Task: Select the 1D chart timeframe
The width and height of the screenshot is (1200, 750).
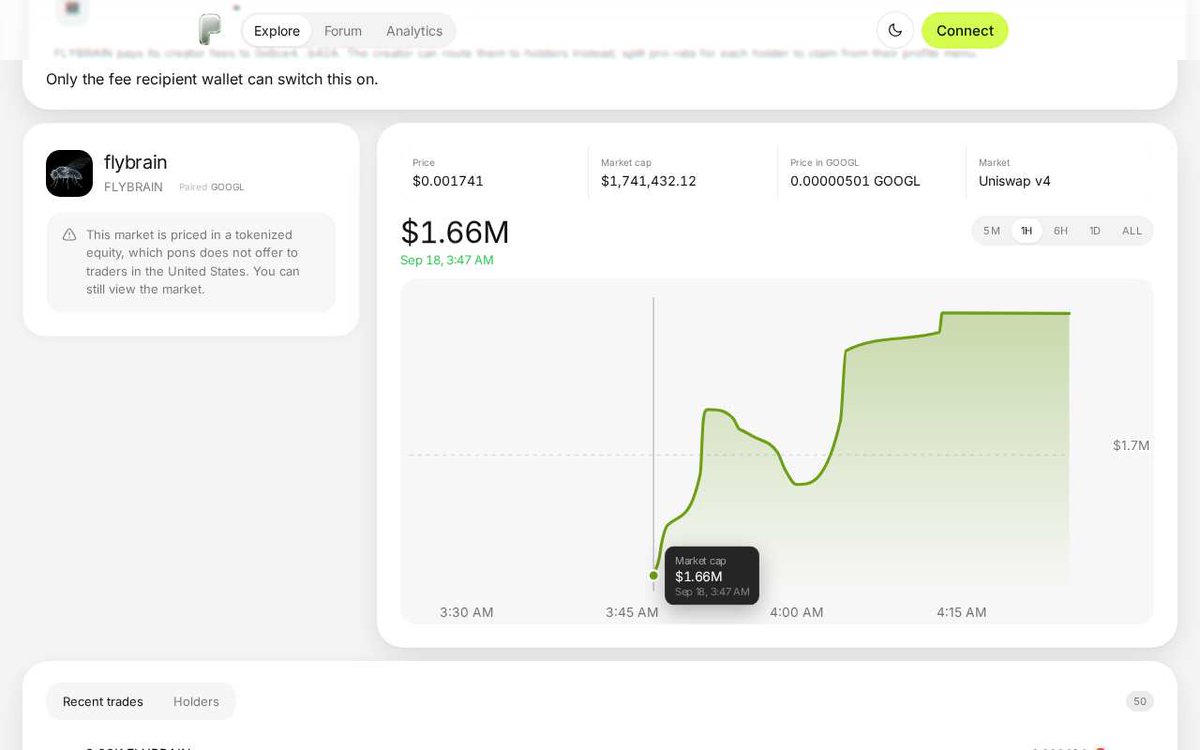Action: tap(1095, 231)
